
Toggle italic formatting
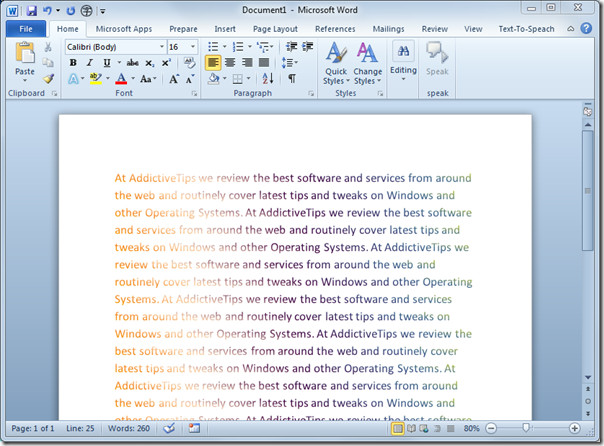89,63
